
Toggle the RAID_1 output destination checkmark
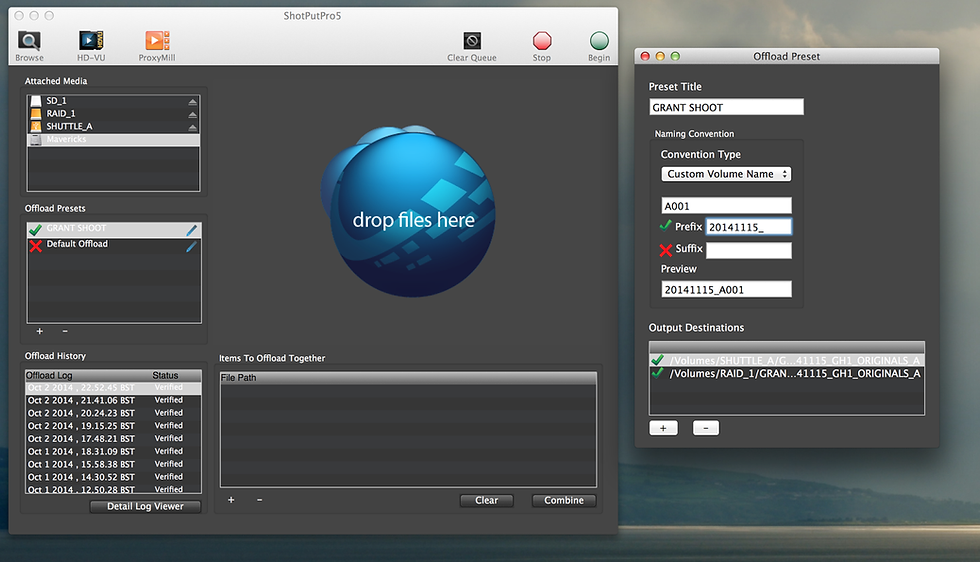658,373
